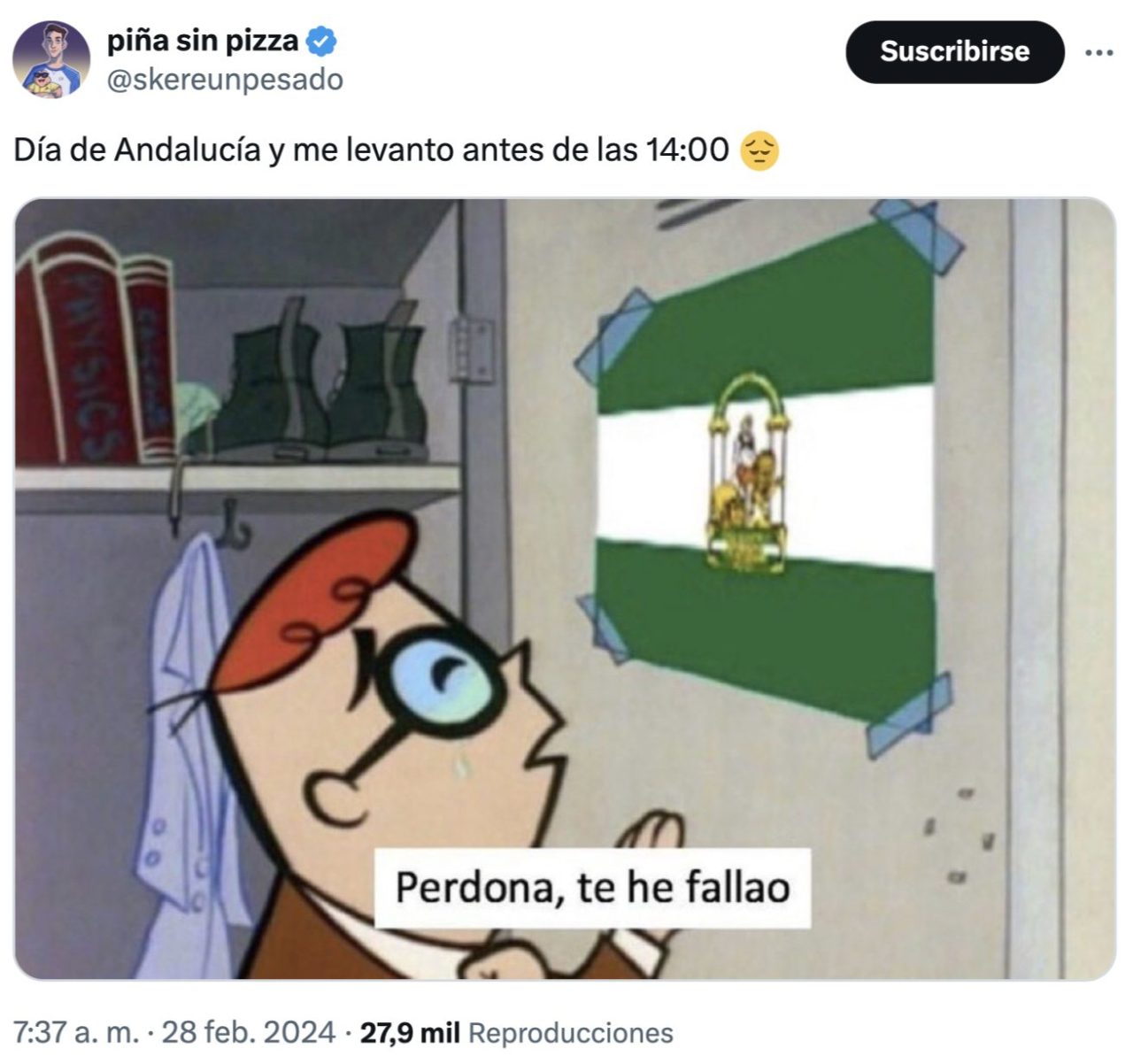Open the 7:37 a. m. timestamp link
The image size is (1133, 1064).
tap(77, 1032)
